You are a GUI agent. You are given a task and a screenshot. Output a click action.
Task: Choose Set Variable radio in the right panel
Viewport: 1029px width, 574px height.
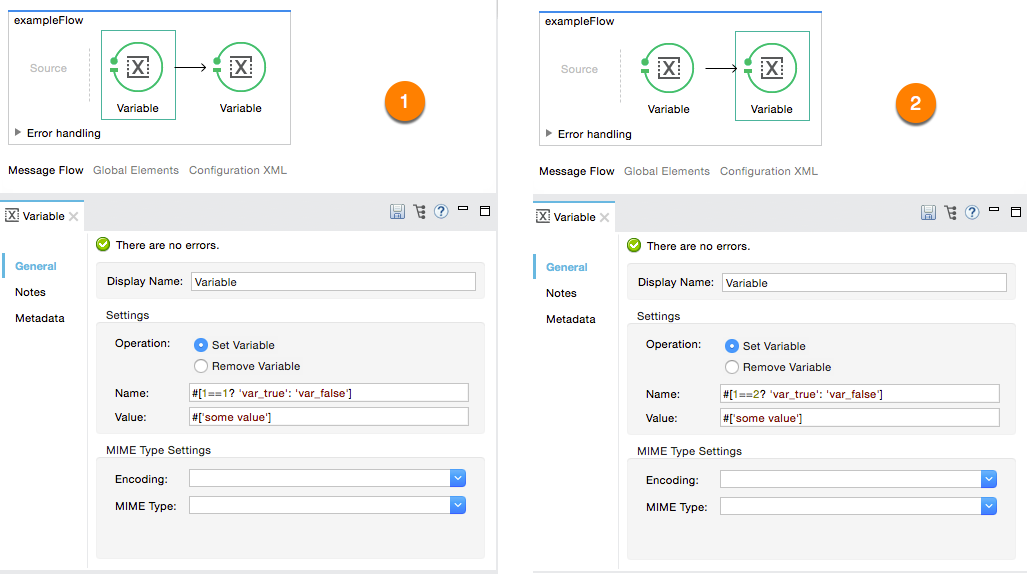coord(732,346)
